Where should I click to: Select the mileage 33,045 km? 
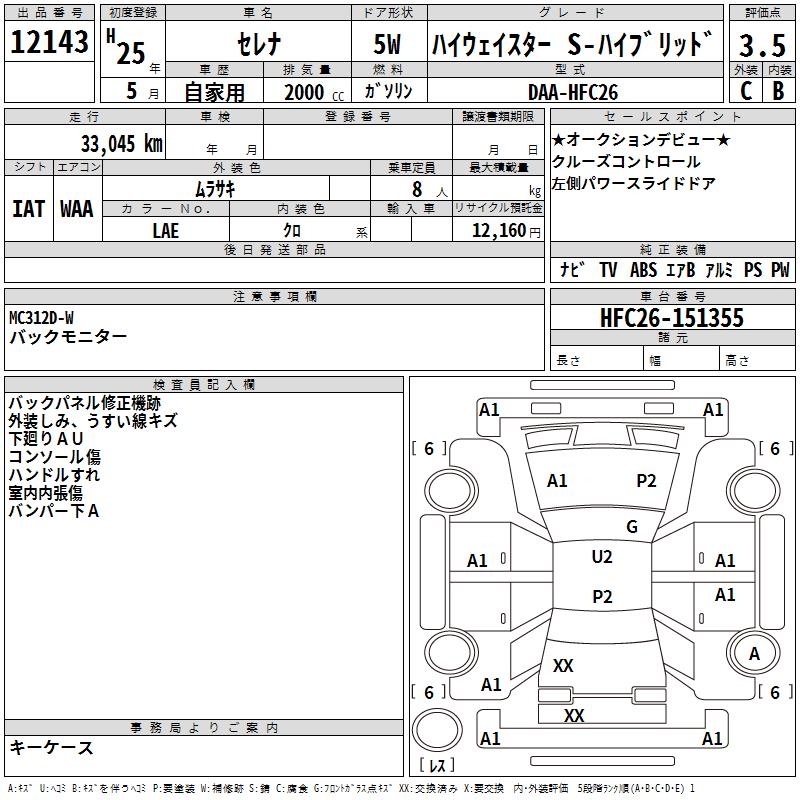(x=122, y=143)
